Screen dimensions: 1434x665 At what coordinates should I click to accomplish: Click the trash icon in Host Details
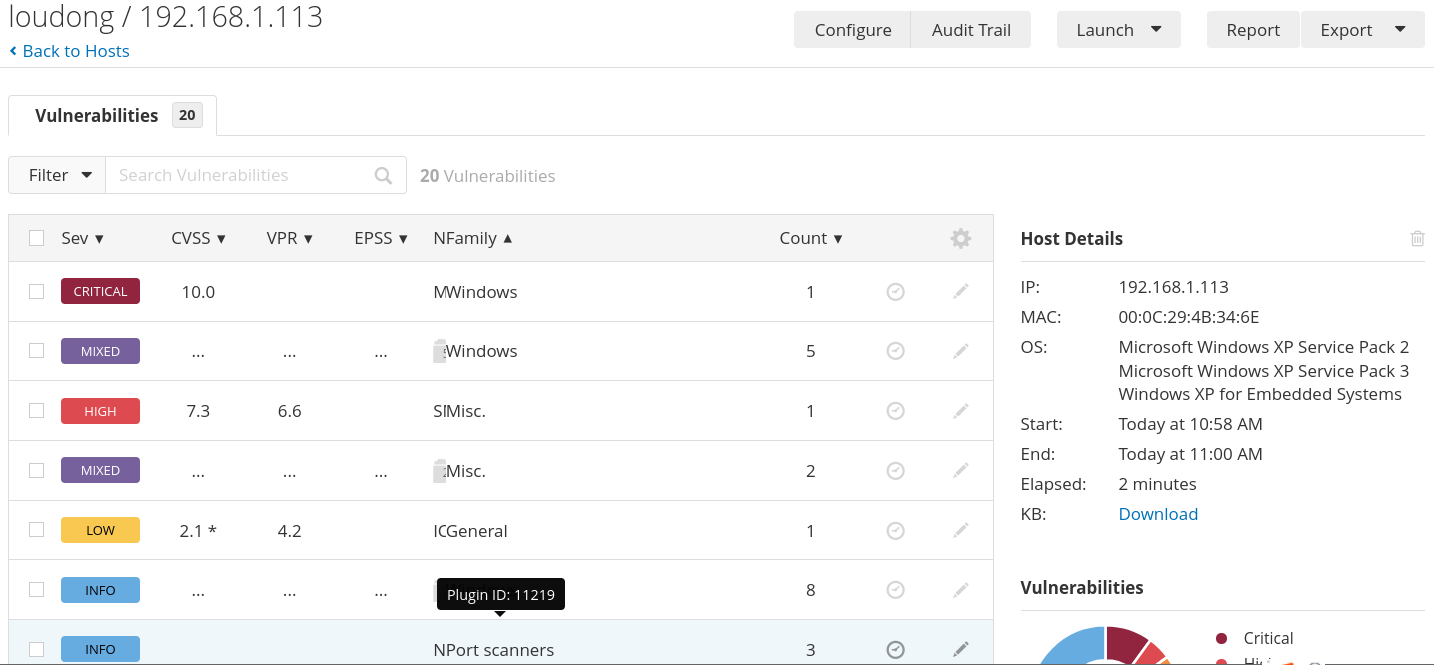click(1417, 238)
